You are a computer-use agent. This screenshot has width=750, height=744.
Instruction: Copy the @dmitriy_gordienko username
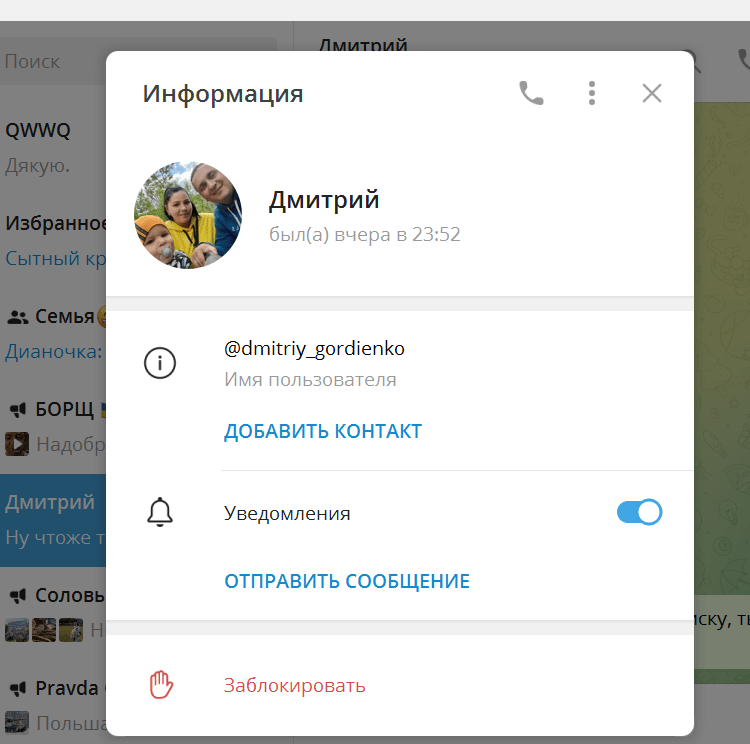pyautogui.click(x=314, y=348)
